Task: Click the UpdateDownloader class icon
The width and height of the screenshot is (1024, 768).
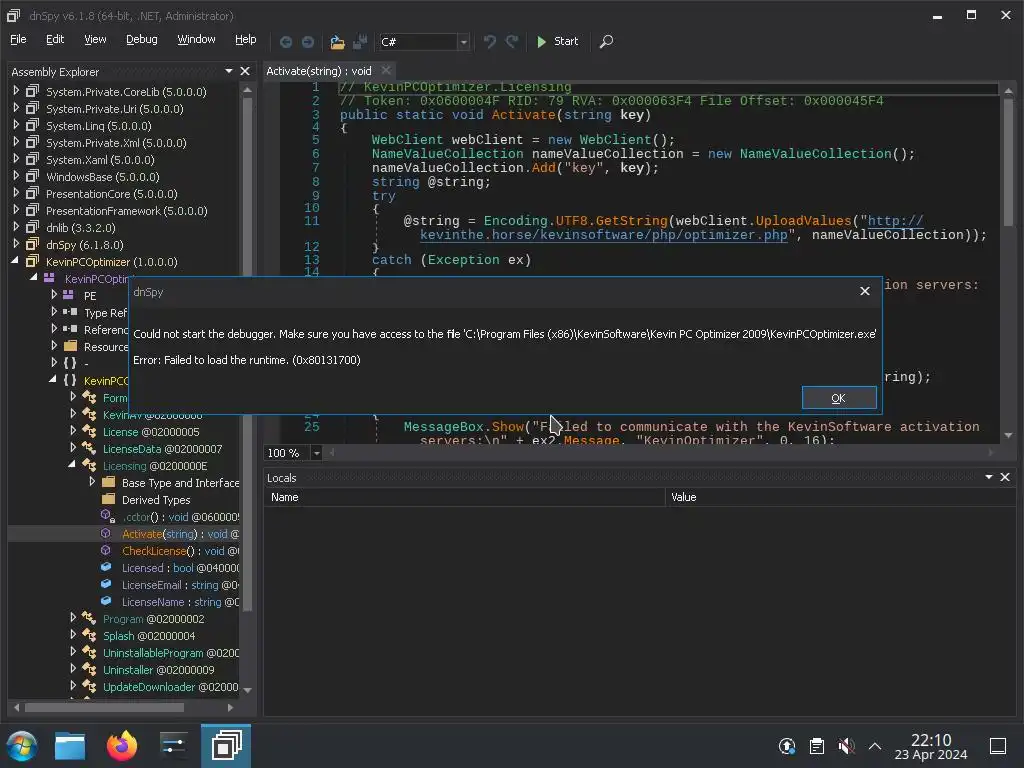Action: (89, 686)
